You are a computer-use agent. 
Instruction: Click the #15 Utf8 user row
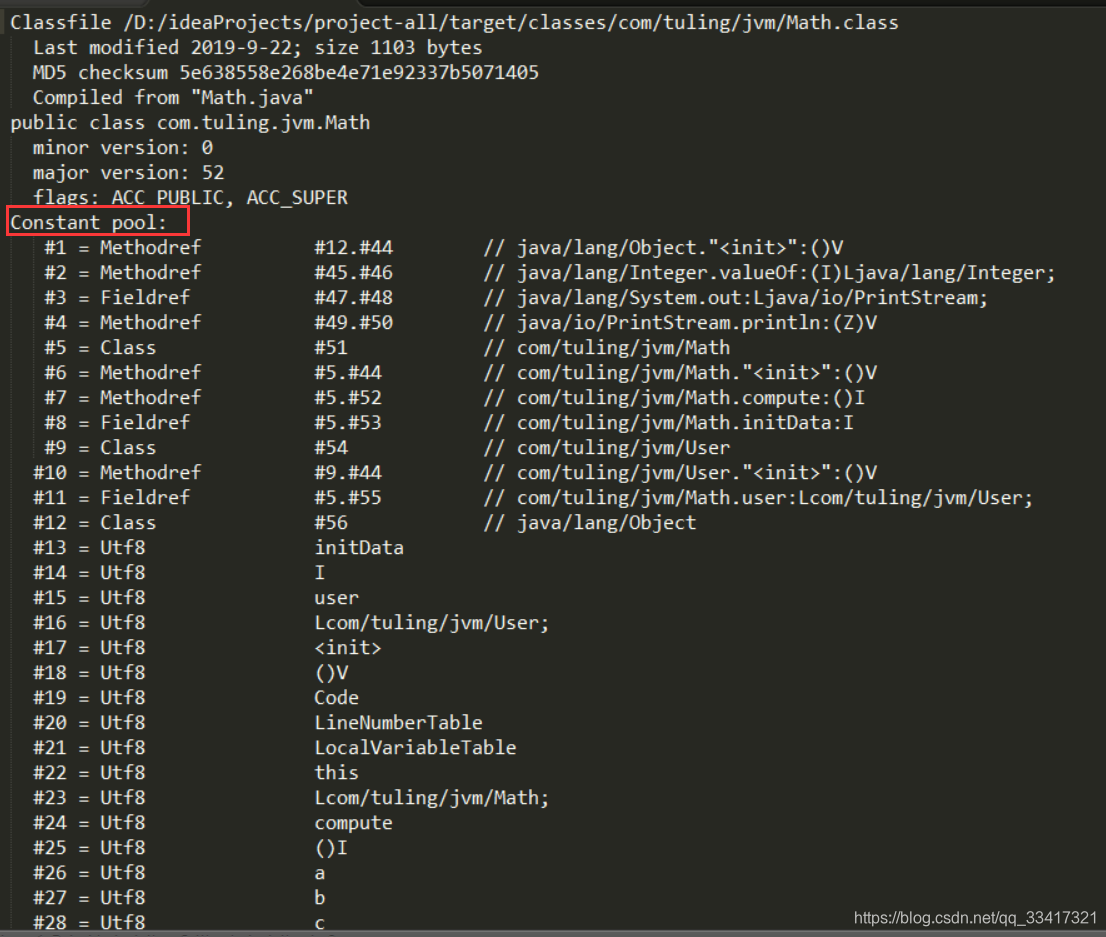pyautogui.click(x=195, y=598)
